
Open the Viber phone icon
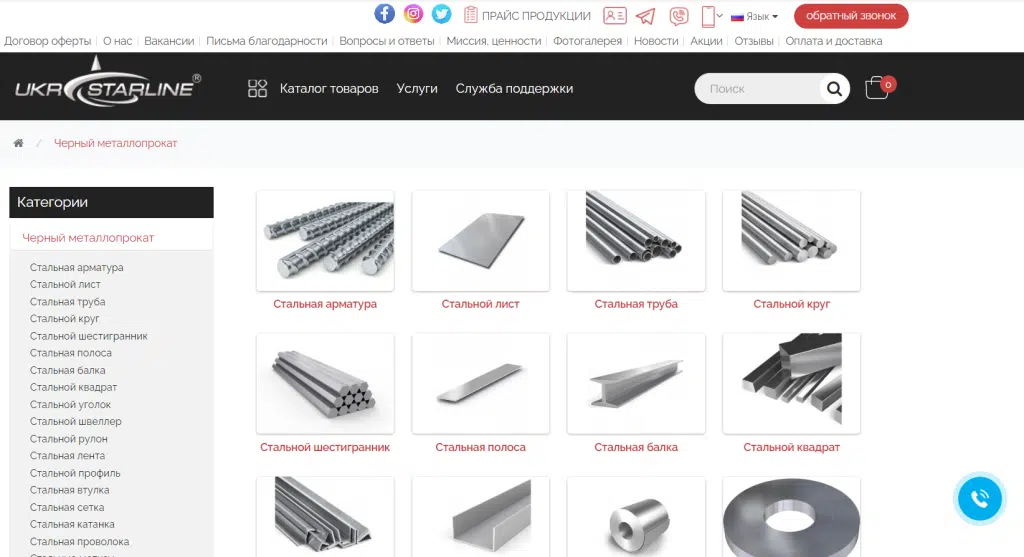point(679,16)
